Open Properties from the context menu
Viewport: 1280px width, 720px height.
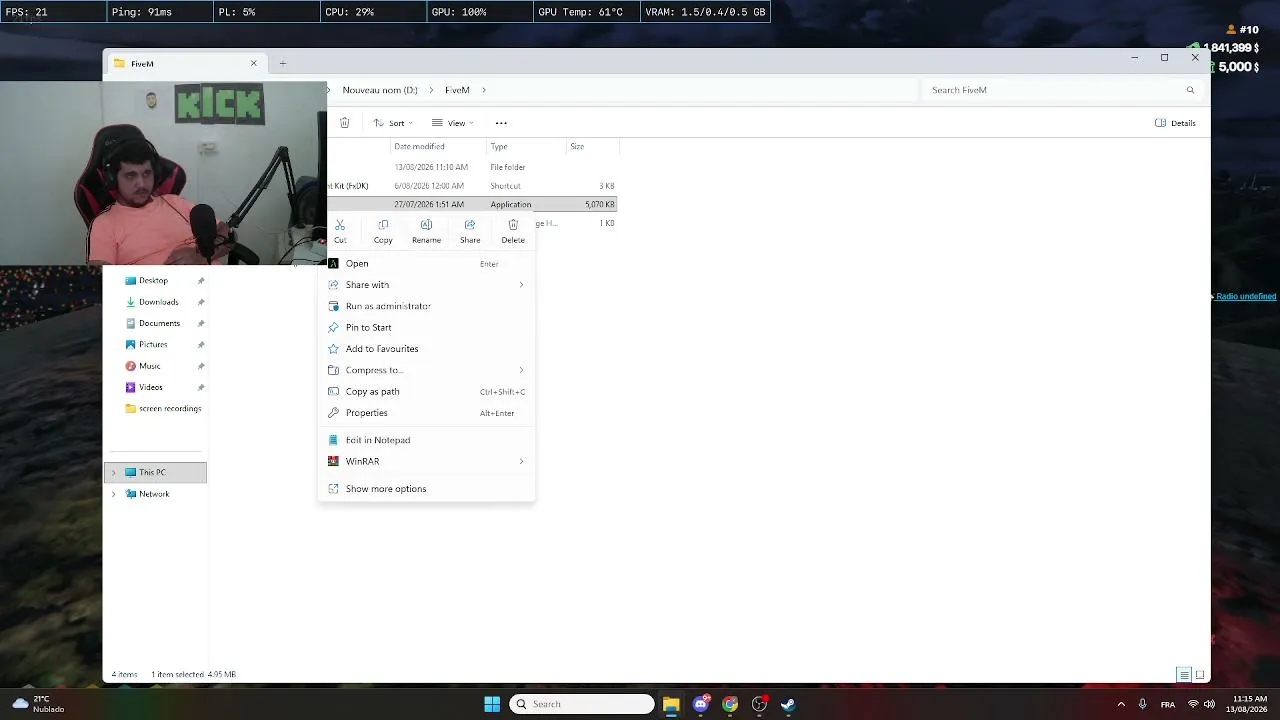point(426,413)
